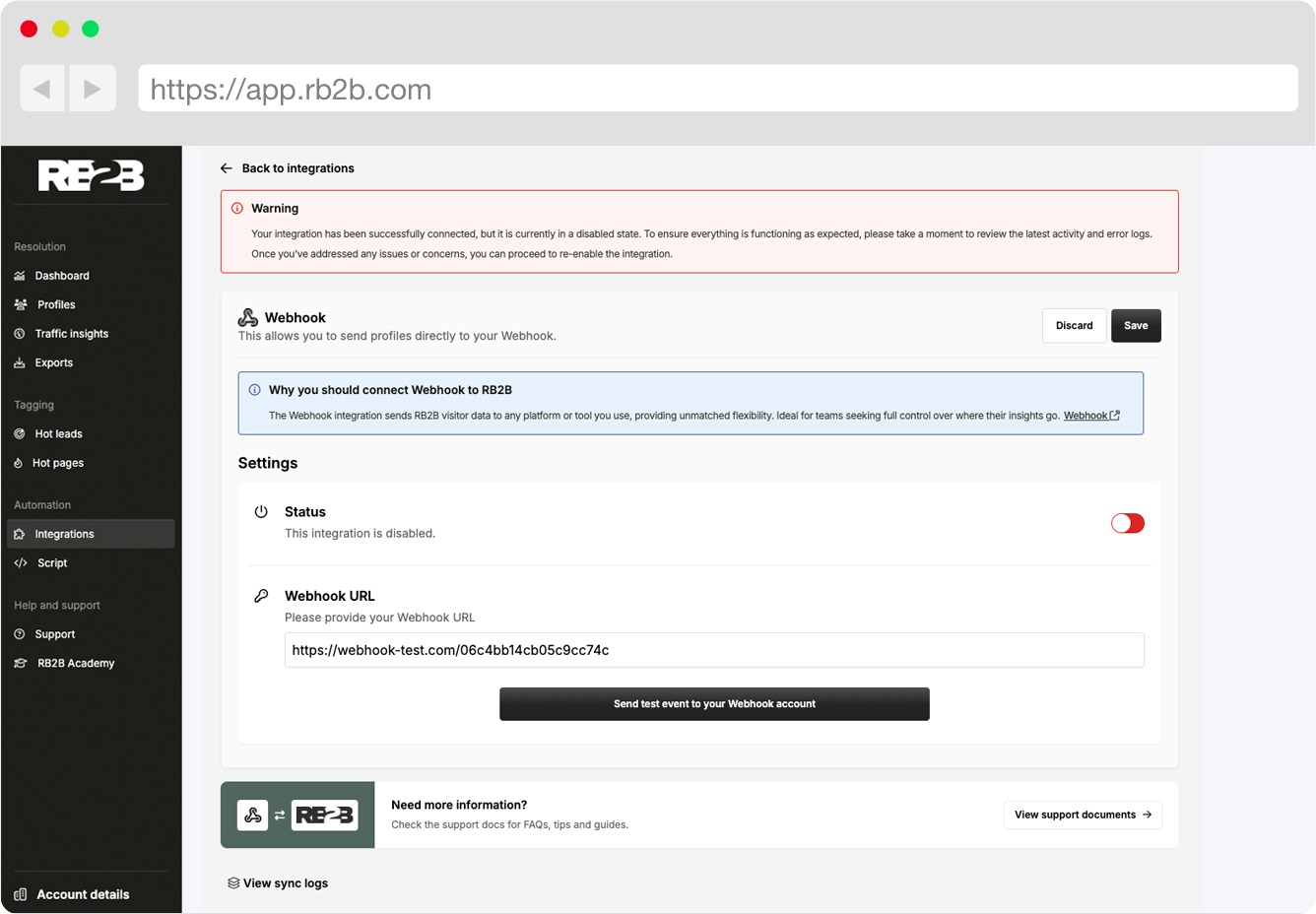The height and width of the screenshot is (914, 1316).
Task: Click View support documents button
Action: tap(1083, 815)
